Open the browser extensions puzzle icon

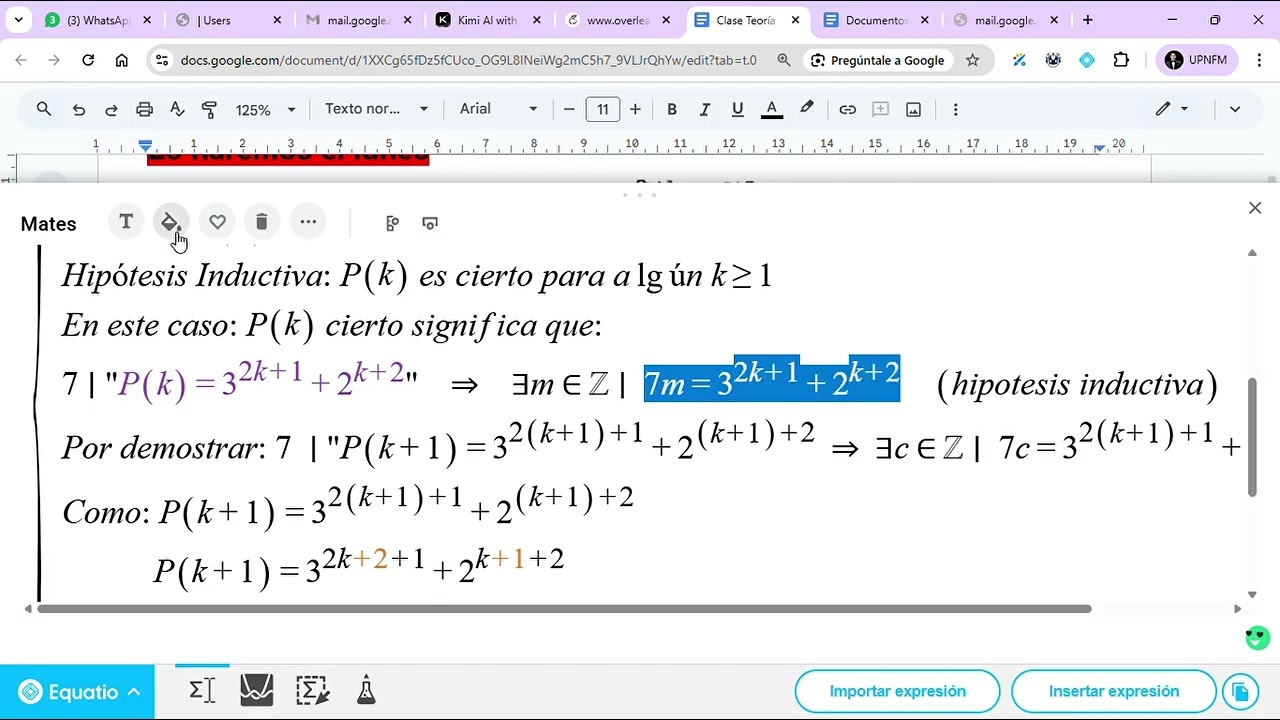pyautogui.click(x=1121, y=60)
